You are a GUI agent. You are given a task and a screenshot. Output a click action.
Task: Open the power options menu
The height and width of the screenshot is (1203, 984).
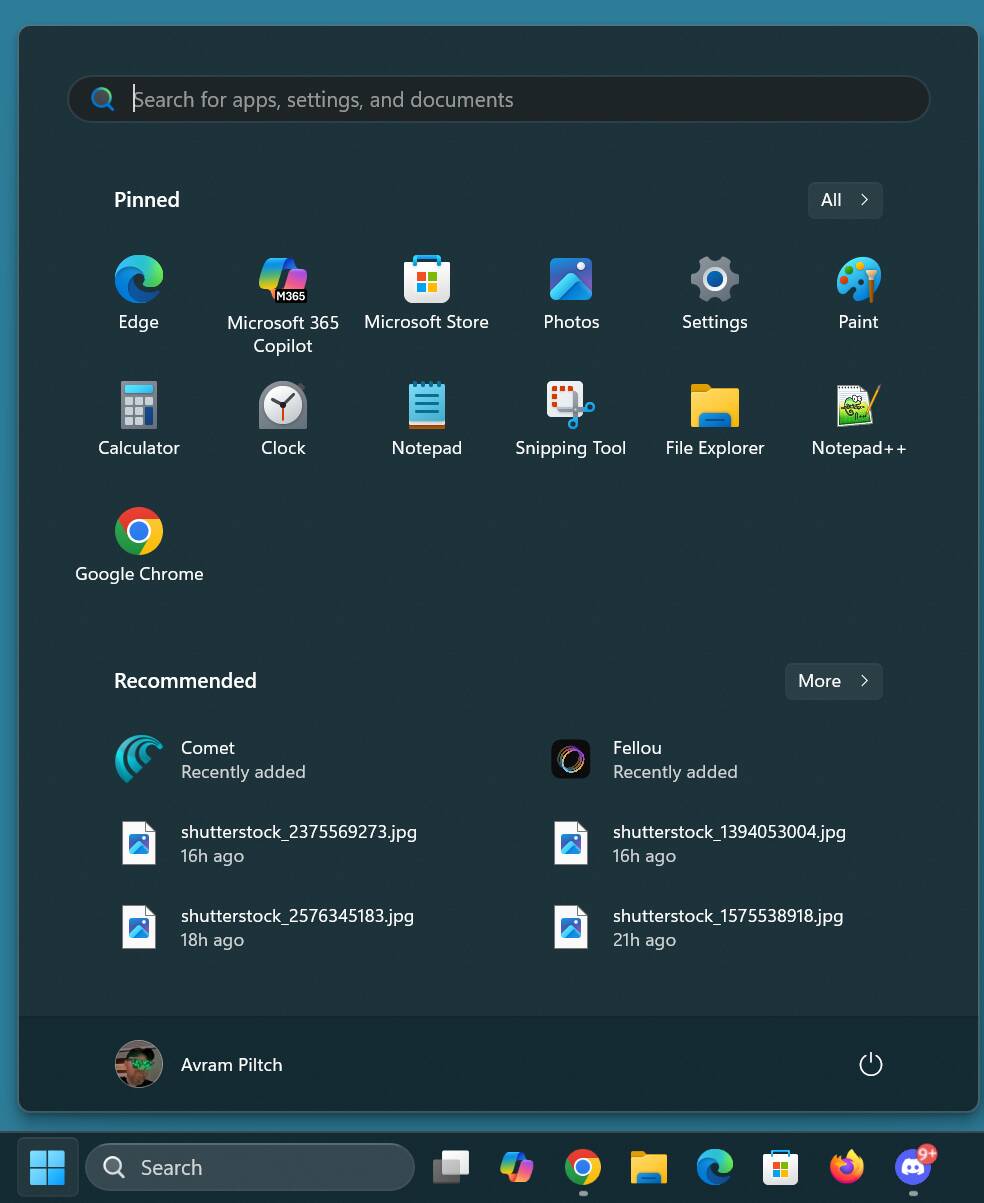[x=870, y=1064]
